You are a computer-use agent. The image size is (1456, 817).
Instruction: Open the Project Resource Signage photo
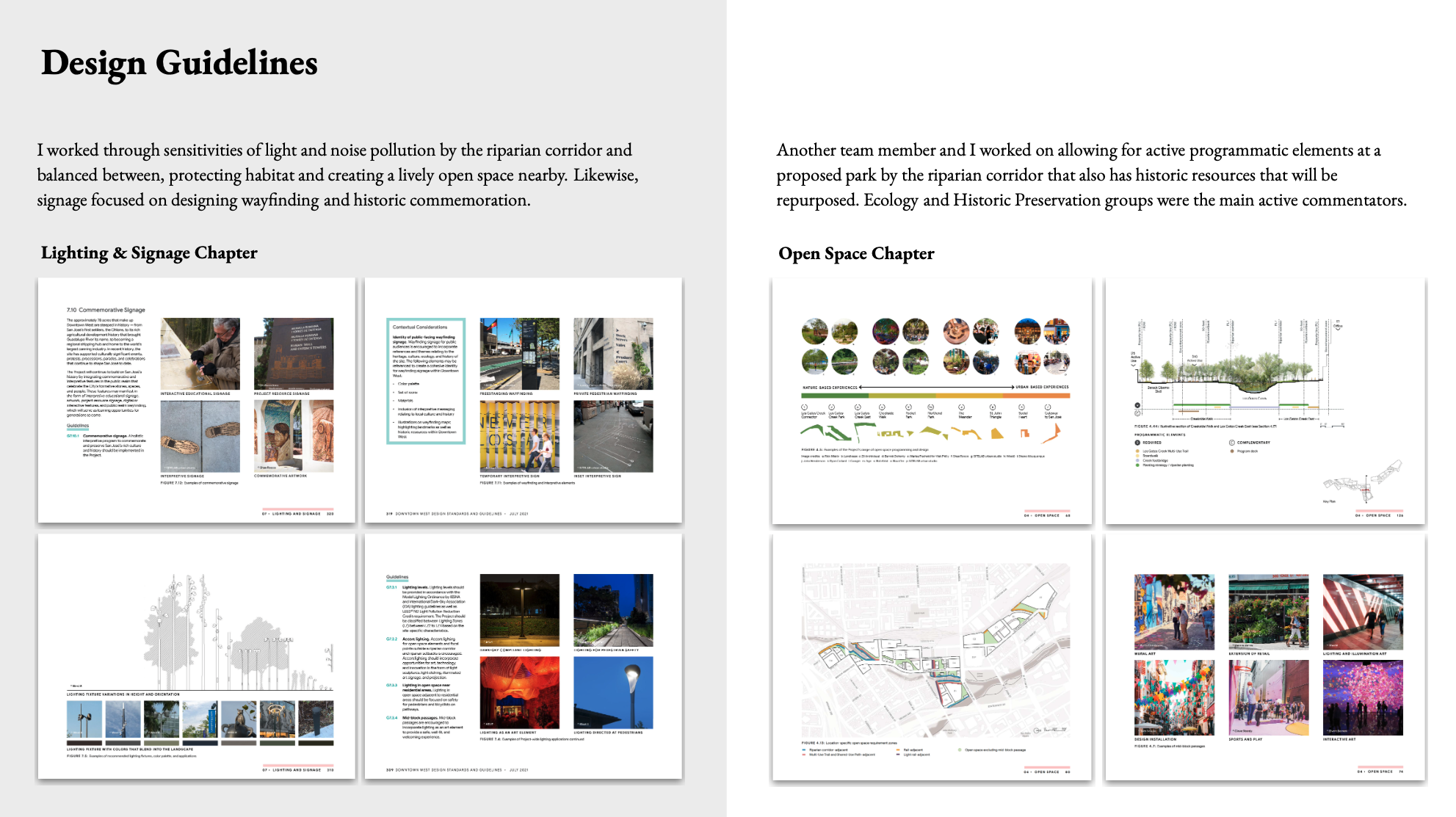pos(293,354)
